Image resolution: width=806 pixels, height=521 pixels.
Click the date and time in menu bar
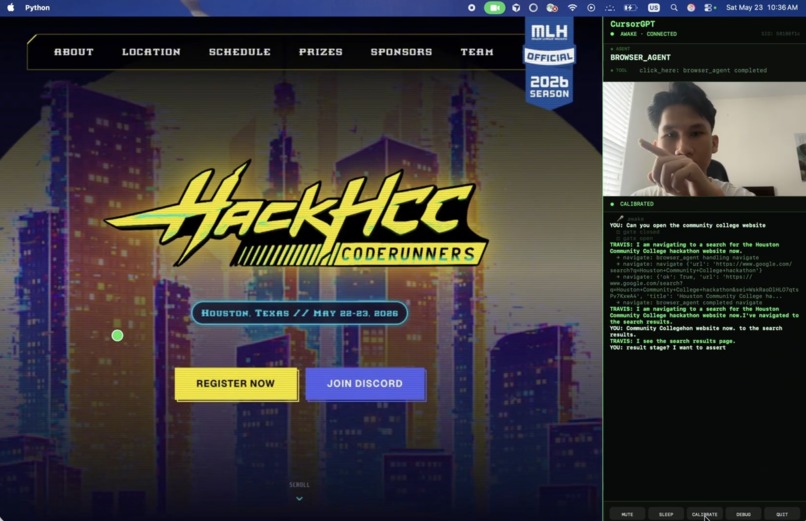point(762,8)
